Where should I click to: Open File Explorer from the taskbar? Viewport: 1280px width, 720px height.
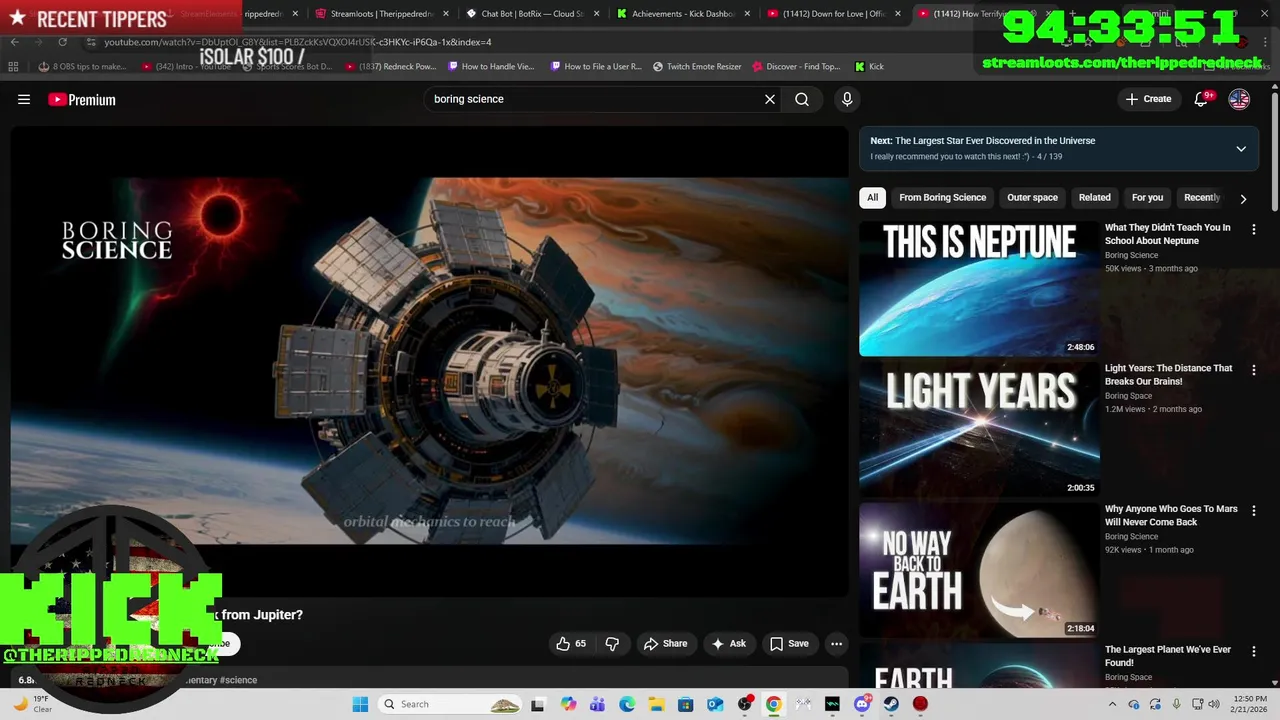[656, 704]
